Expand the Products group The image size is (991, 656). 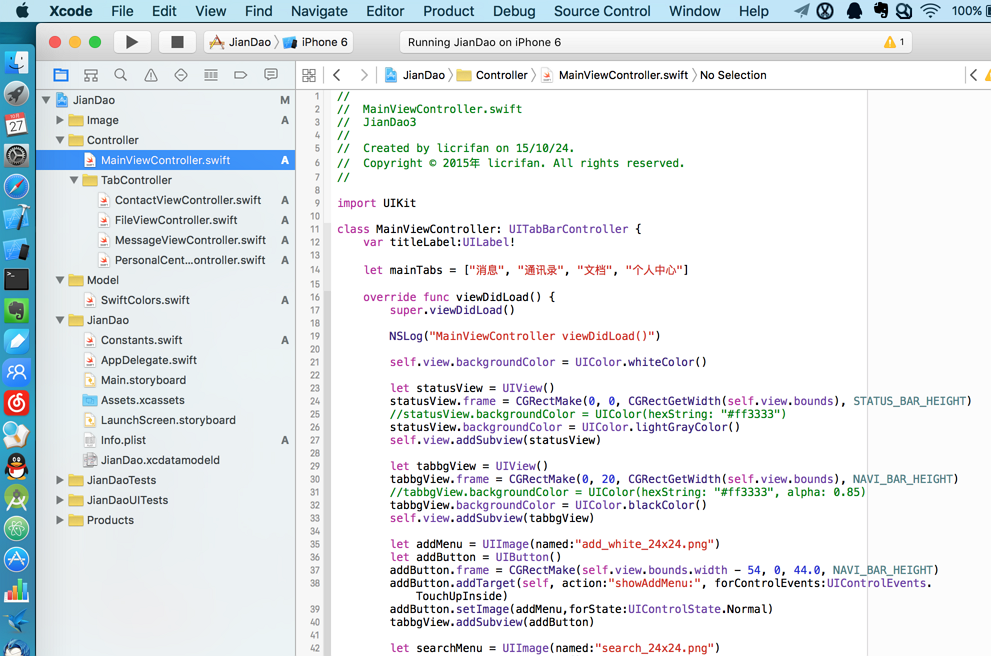[60, 520]
